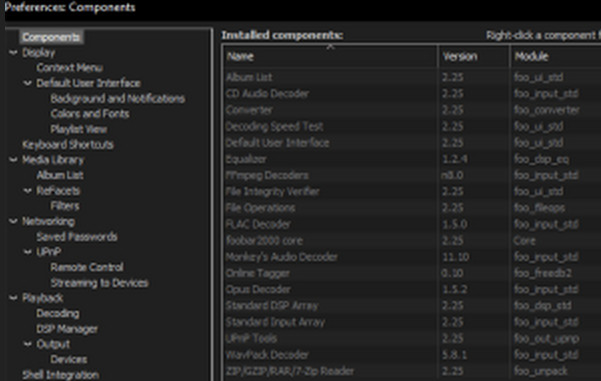Open Default User Interface page

(x=89, y=83)
